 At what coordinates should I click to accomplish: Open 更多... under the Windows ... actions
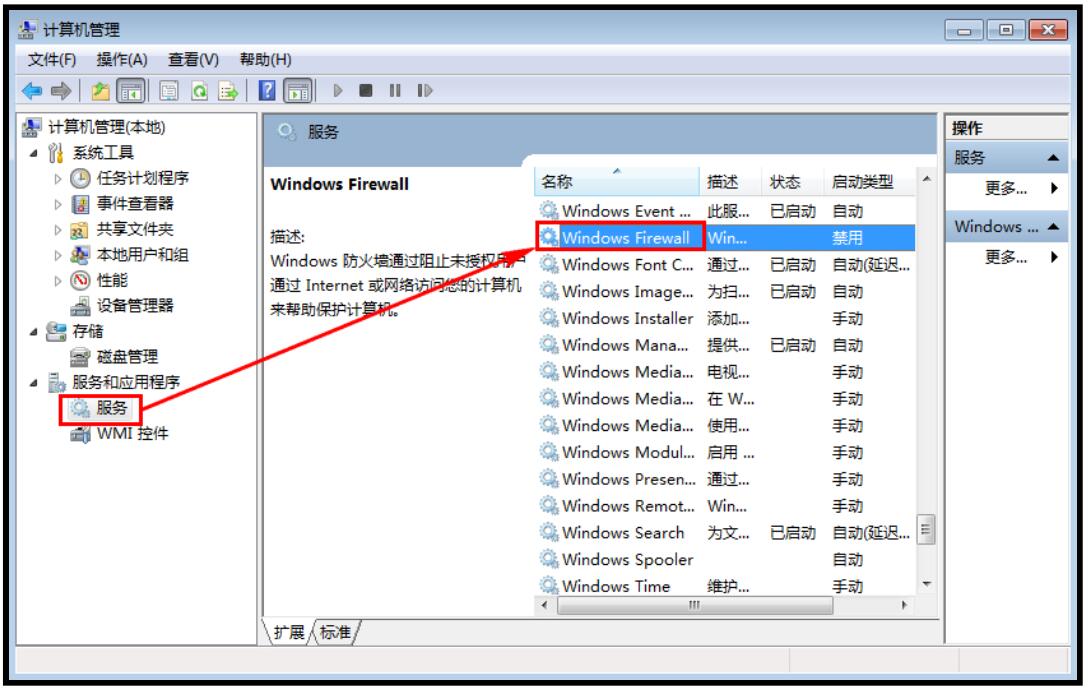coord(1006,258)
